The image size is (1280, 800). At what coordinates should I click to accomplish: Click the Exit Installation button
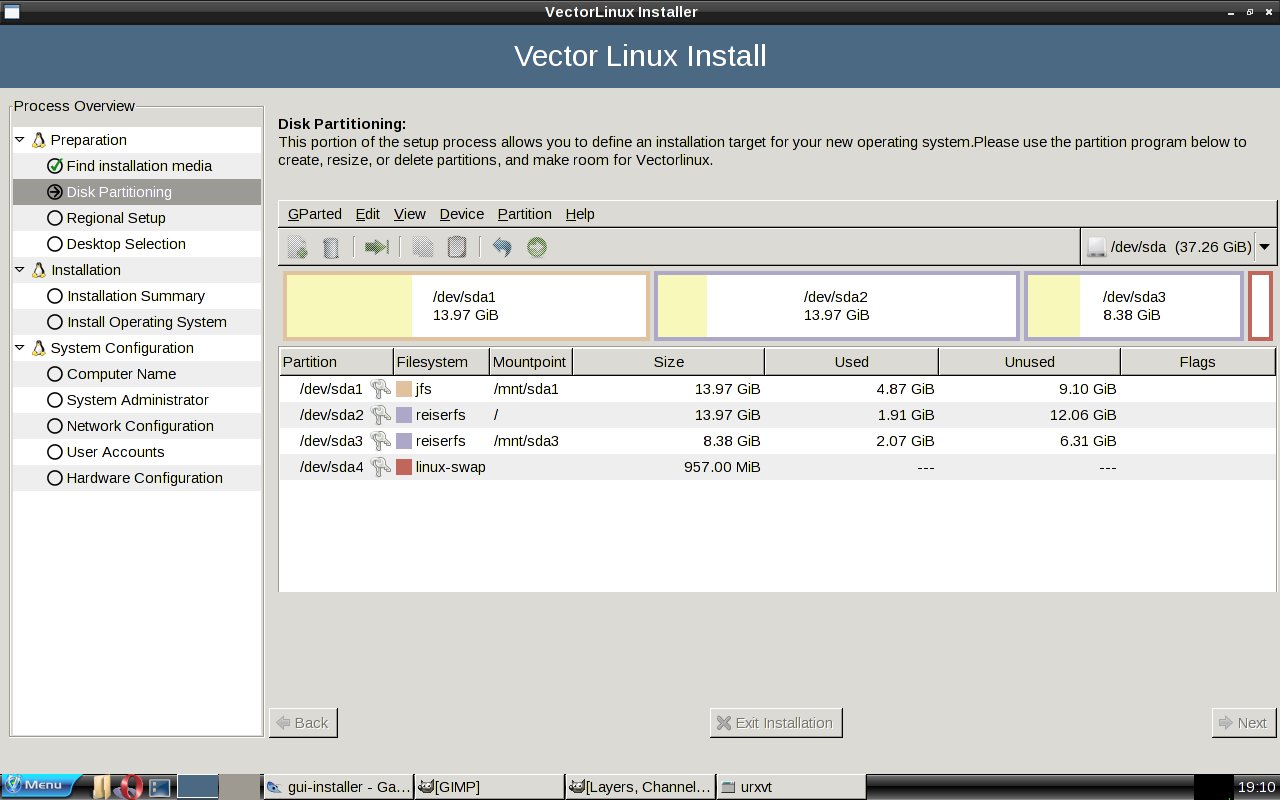pos(776,723)
